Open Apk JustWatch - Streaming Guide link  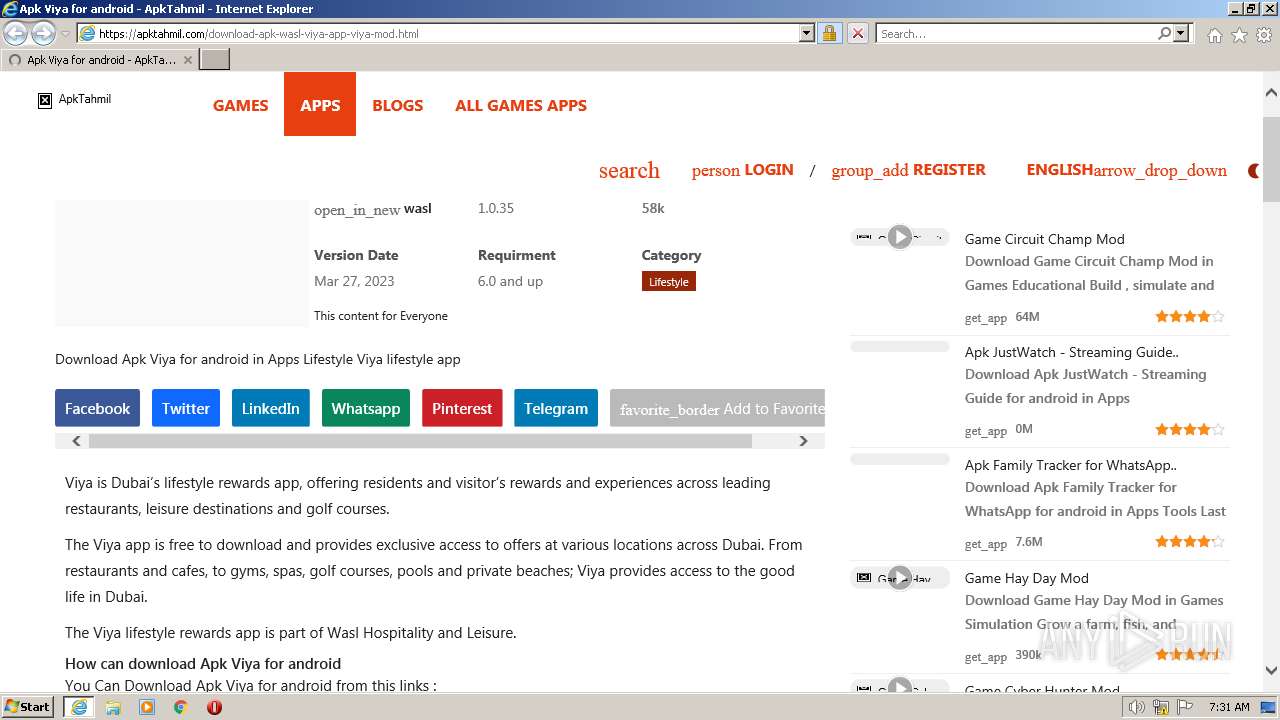pos(1071,352)
